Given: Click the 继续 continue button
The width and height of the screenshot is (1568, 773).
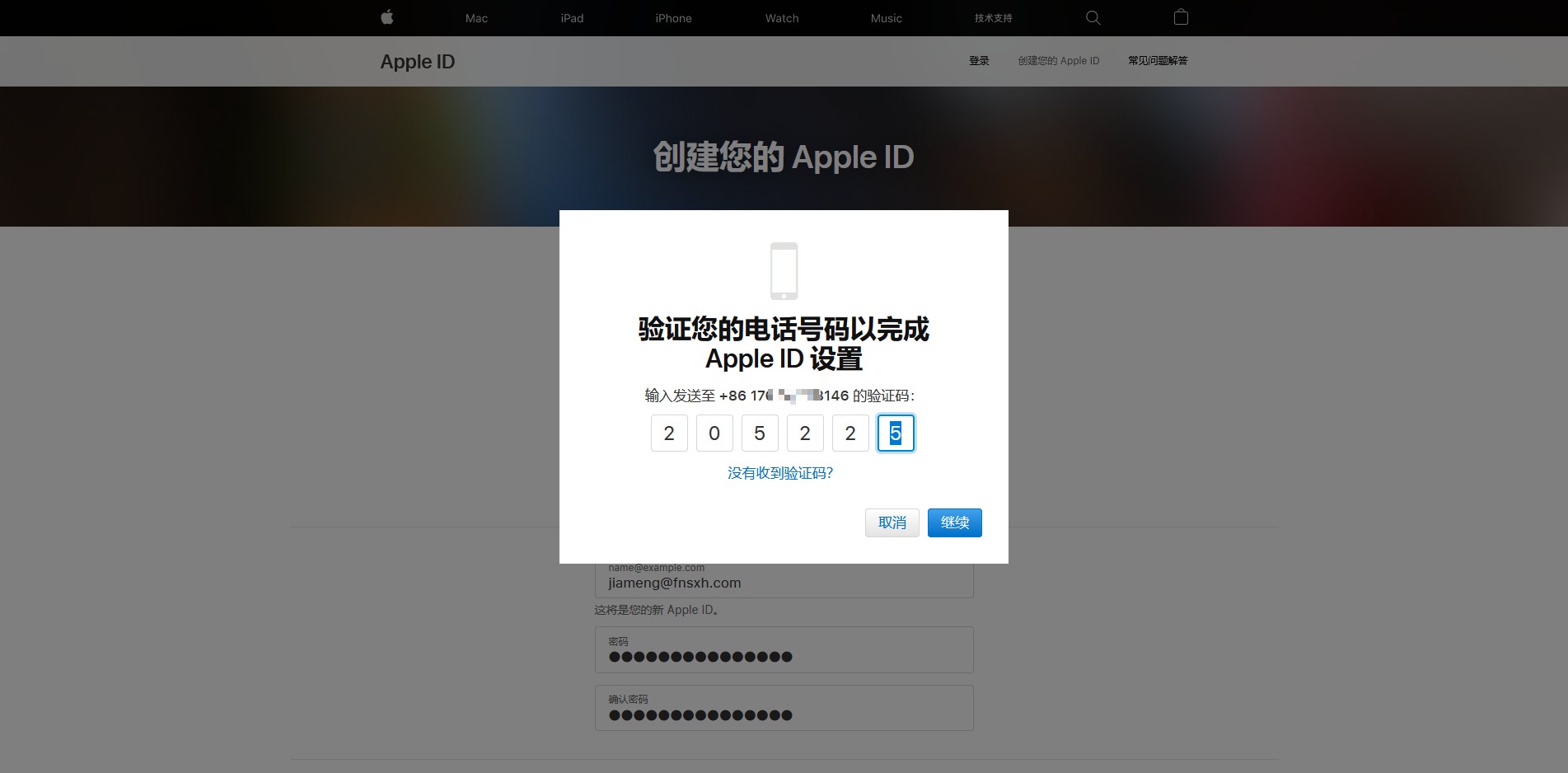Looking at the screenshot, I should tap(955, 522).
